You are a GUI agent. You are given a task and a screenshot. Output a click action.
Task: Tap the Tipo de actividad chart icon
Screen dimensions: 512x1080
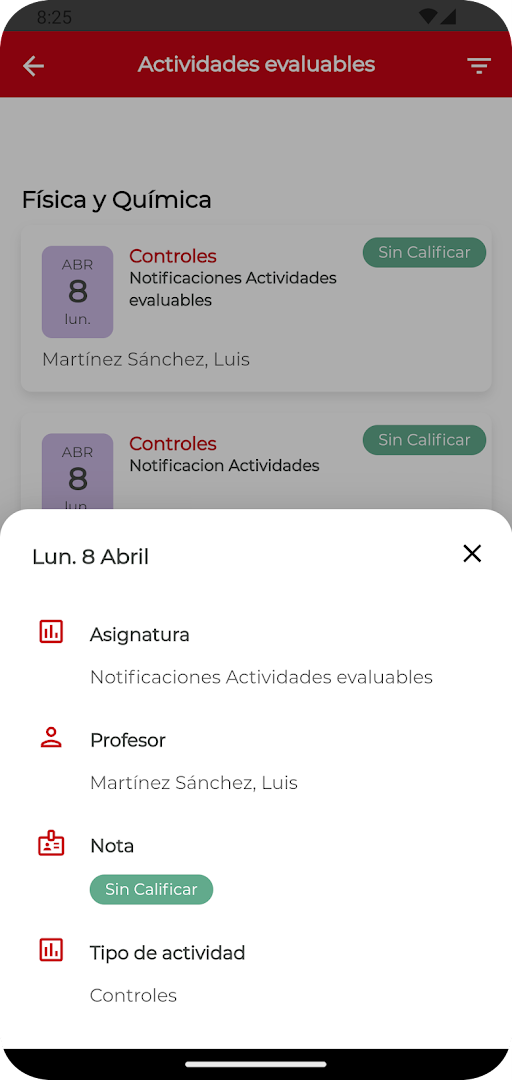point(51,951)
